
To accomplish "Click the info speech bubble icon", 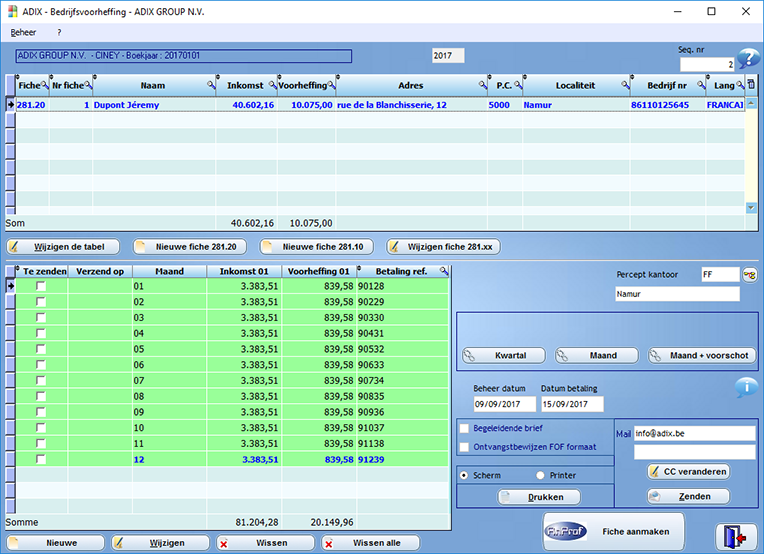I will pos(746,387).
